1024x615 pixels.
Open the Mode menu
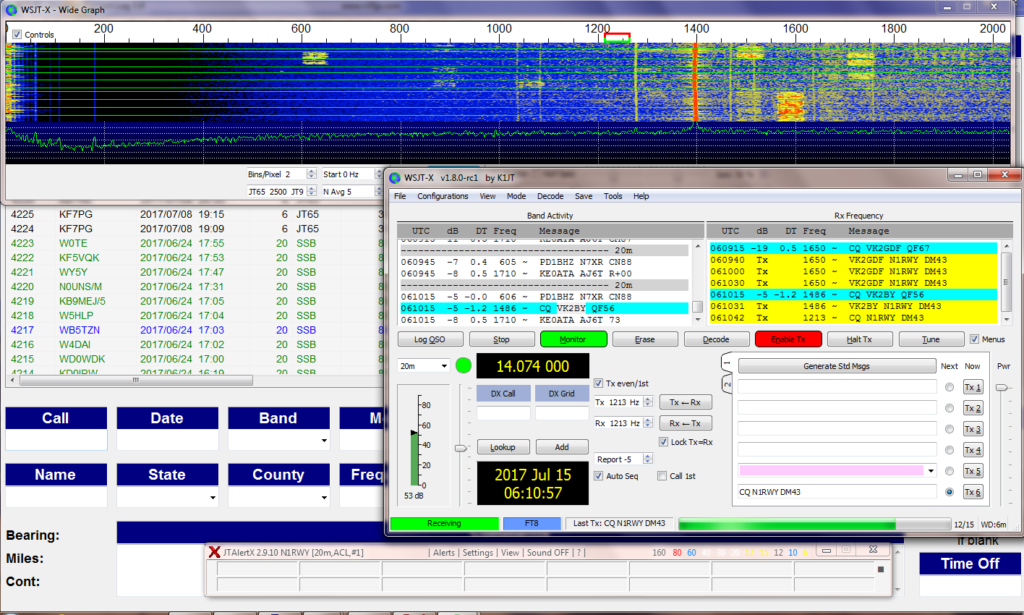516,196
